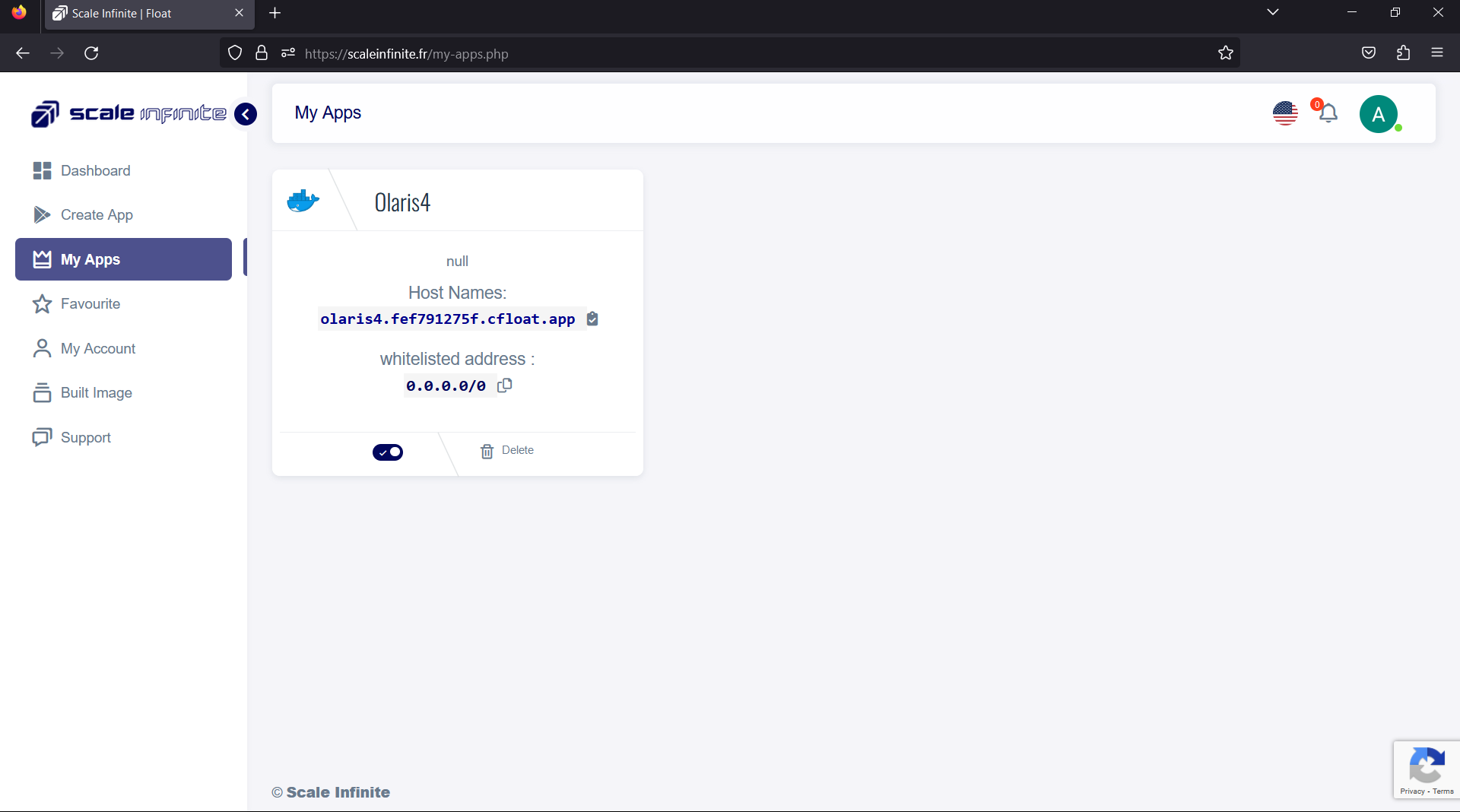
Task: Change language via US flag icon
Action: 1285,114
